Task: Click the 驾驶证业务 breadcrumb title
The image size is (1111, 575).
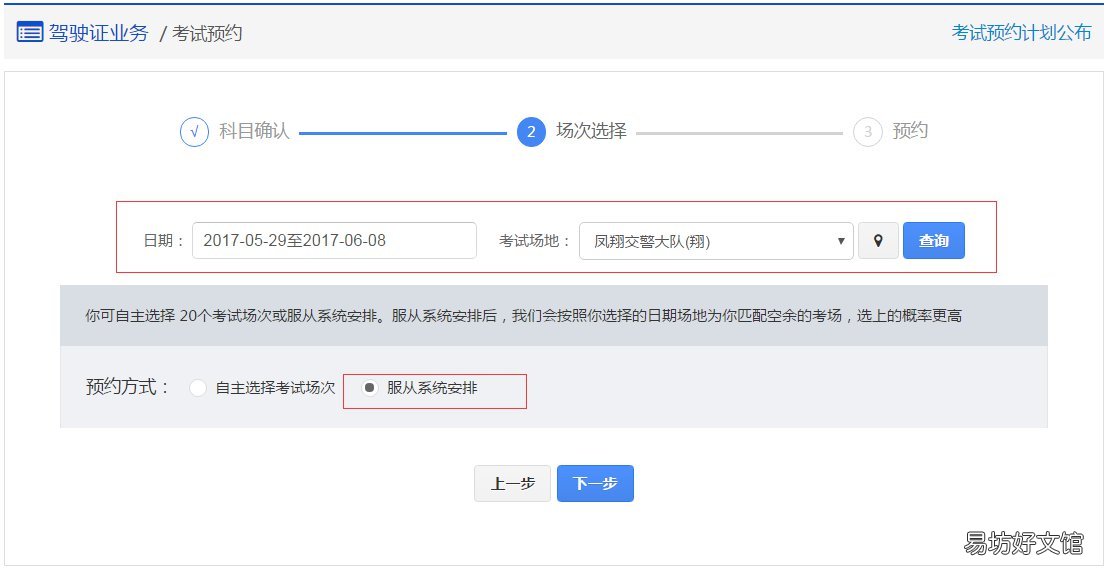Action: pos(98,33)
